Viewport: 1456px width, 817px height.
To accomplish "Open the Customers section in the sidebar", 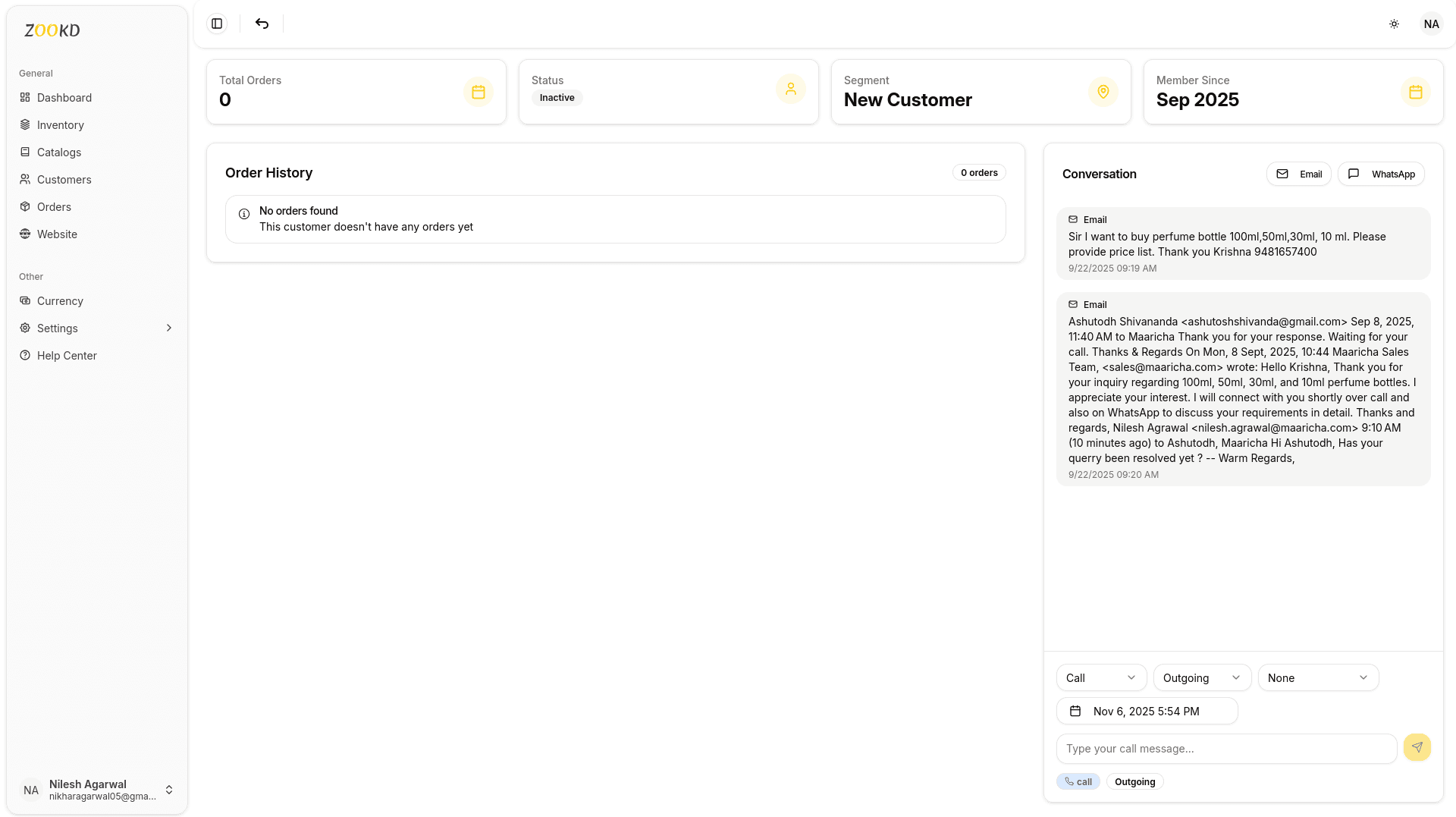I will coord(24,180).
